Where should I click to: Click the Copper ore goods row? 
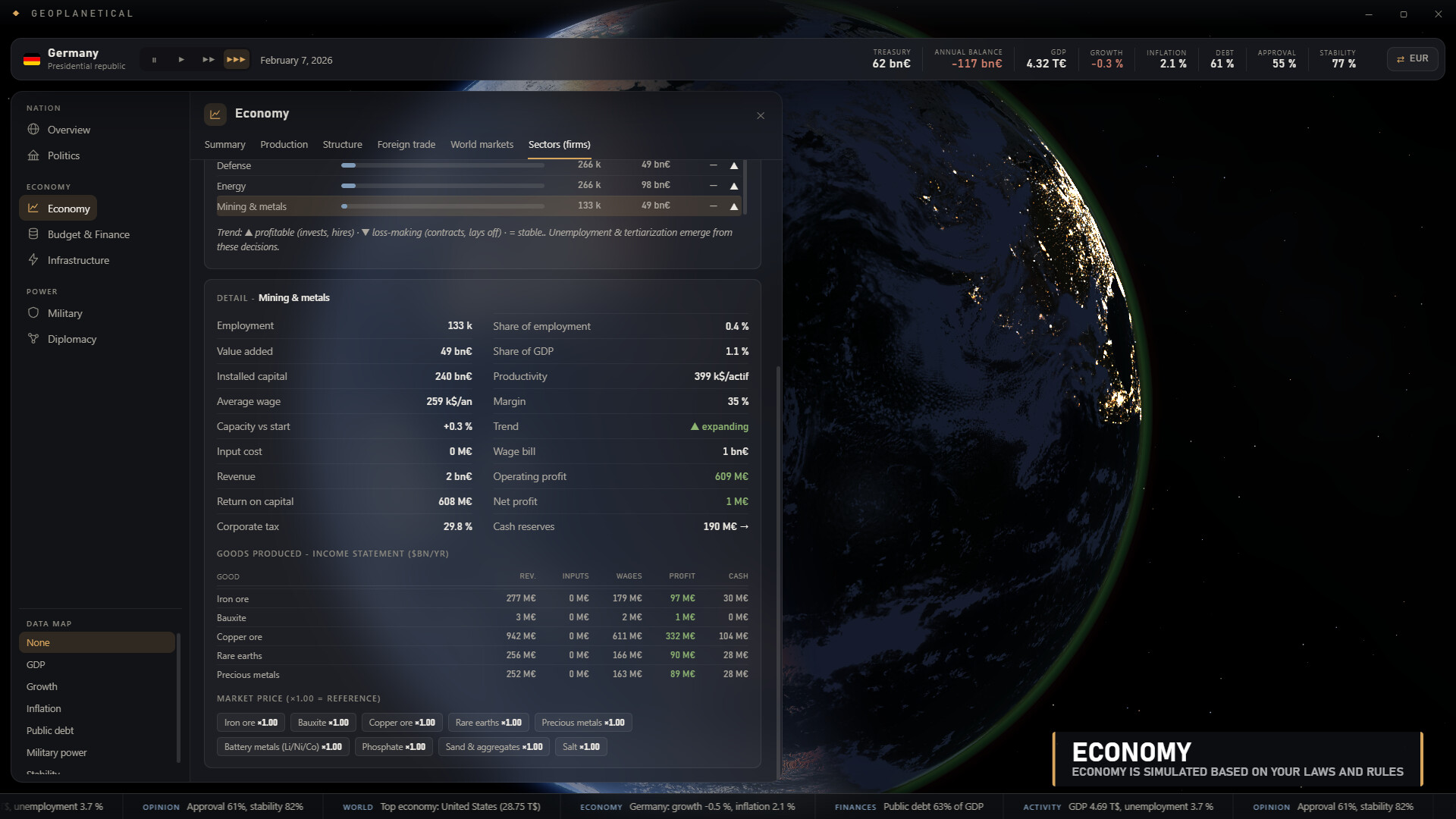[x=482, y=636]
